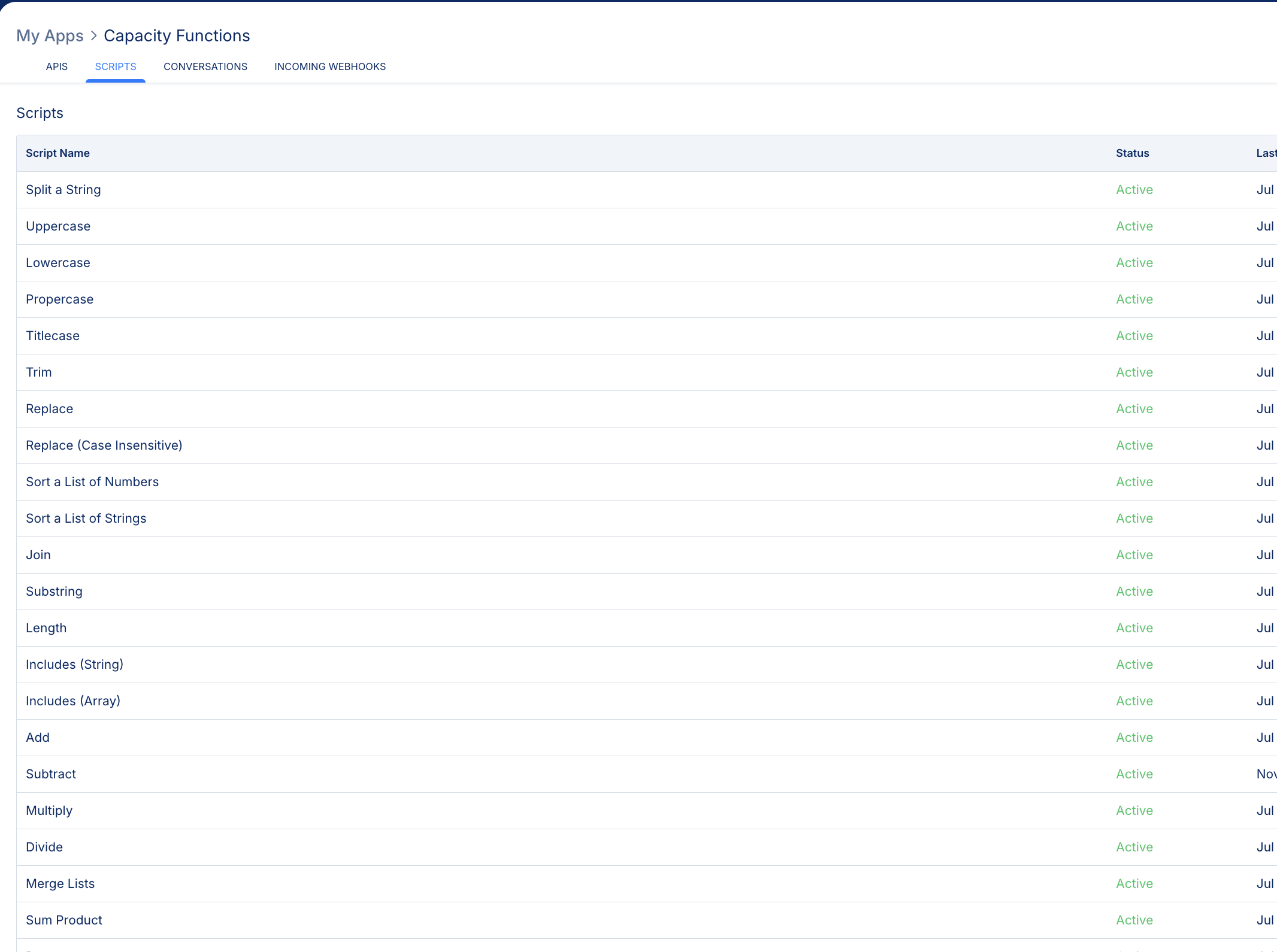Select the Propercase script row
The image size is (1277, 952).
pyautogui.click(x=60, y=299)
